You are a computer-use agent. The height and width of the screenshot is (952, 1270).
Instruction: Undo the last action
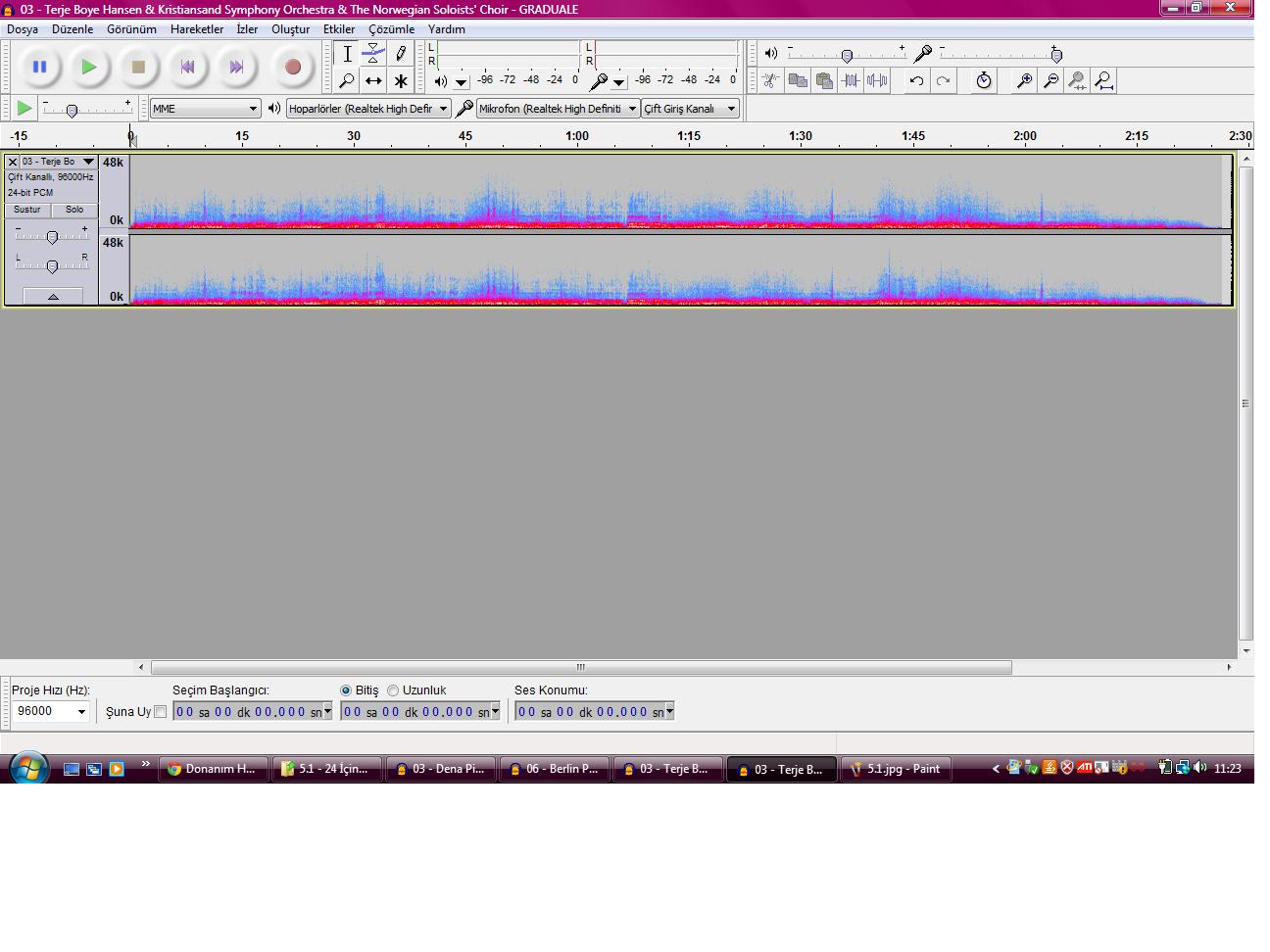(916, 80)
